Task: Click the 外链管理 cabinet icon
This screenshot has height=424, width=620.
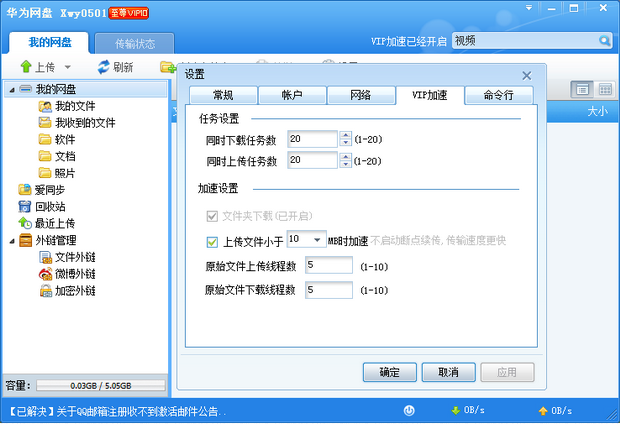Action: pos(25,240)
